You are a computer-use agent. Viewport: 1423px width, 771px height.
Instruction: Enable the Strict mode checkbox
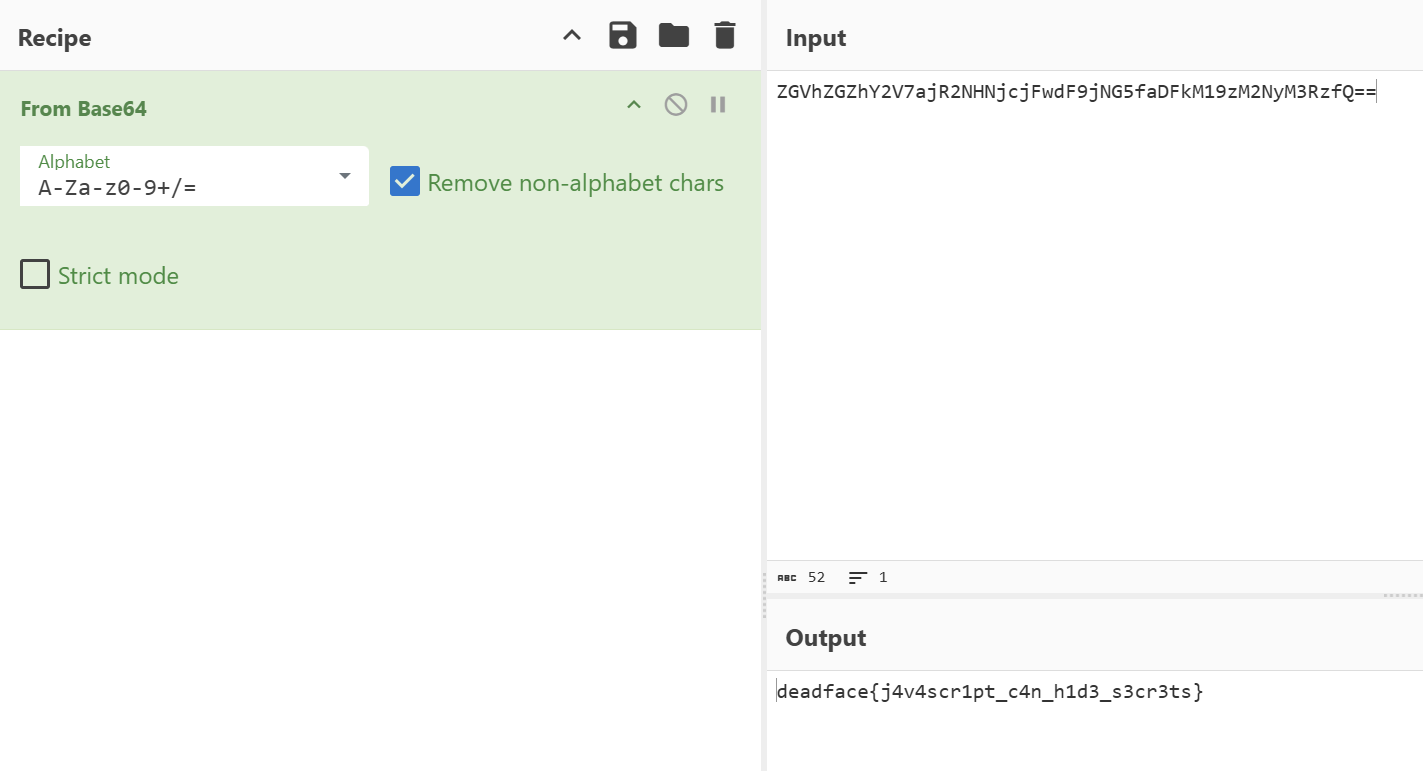[35, 275]
